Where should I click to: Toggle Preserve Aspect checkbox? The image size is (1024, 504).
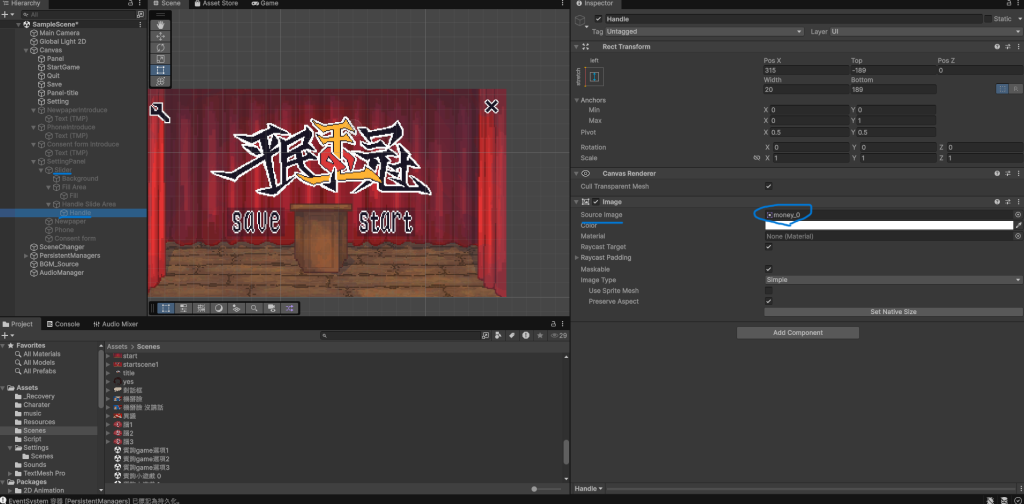(x=768, y=302)
